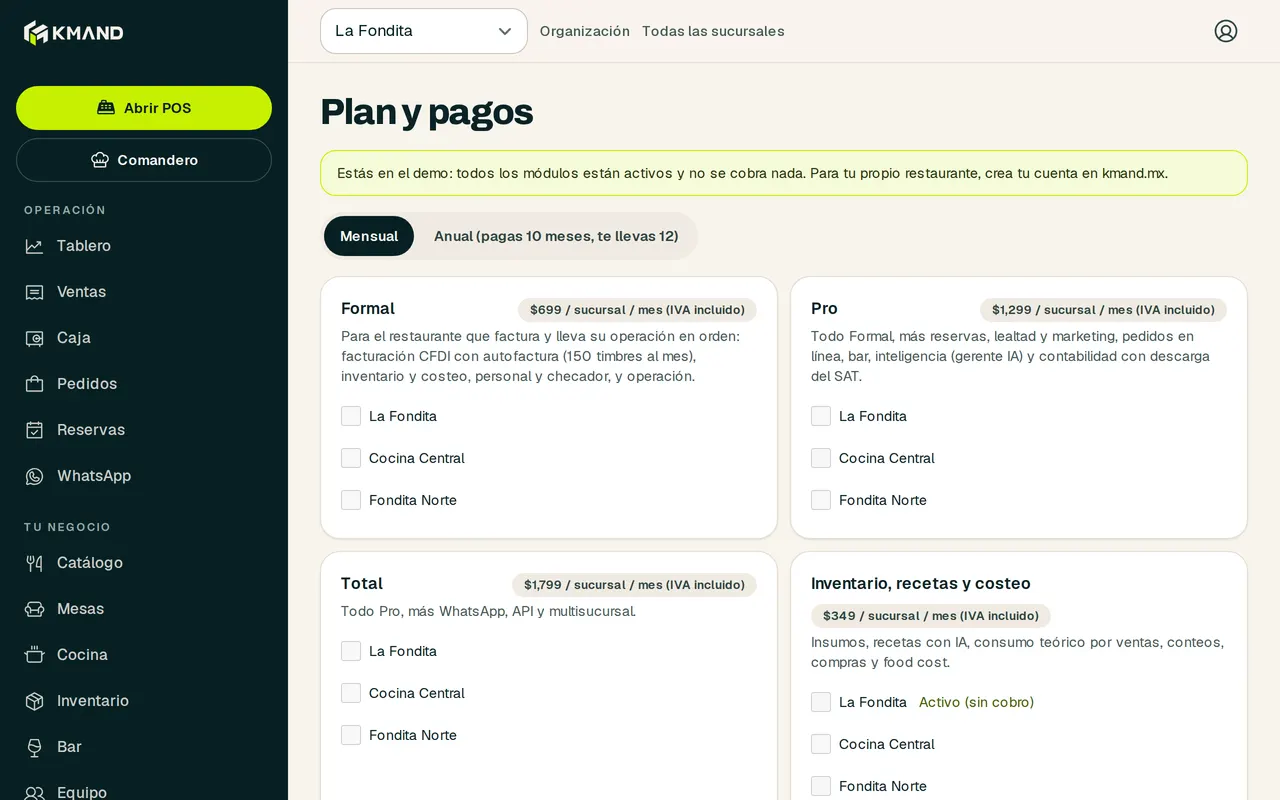Image resolution: width=1280 pixels, height=800 pixels.
Task: Click the Abrir POS button
Action: click(x=144, y=108)
